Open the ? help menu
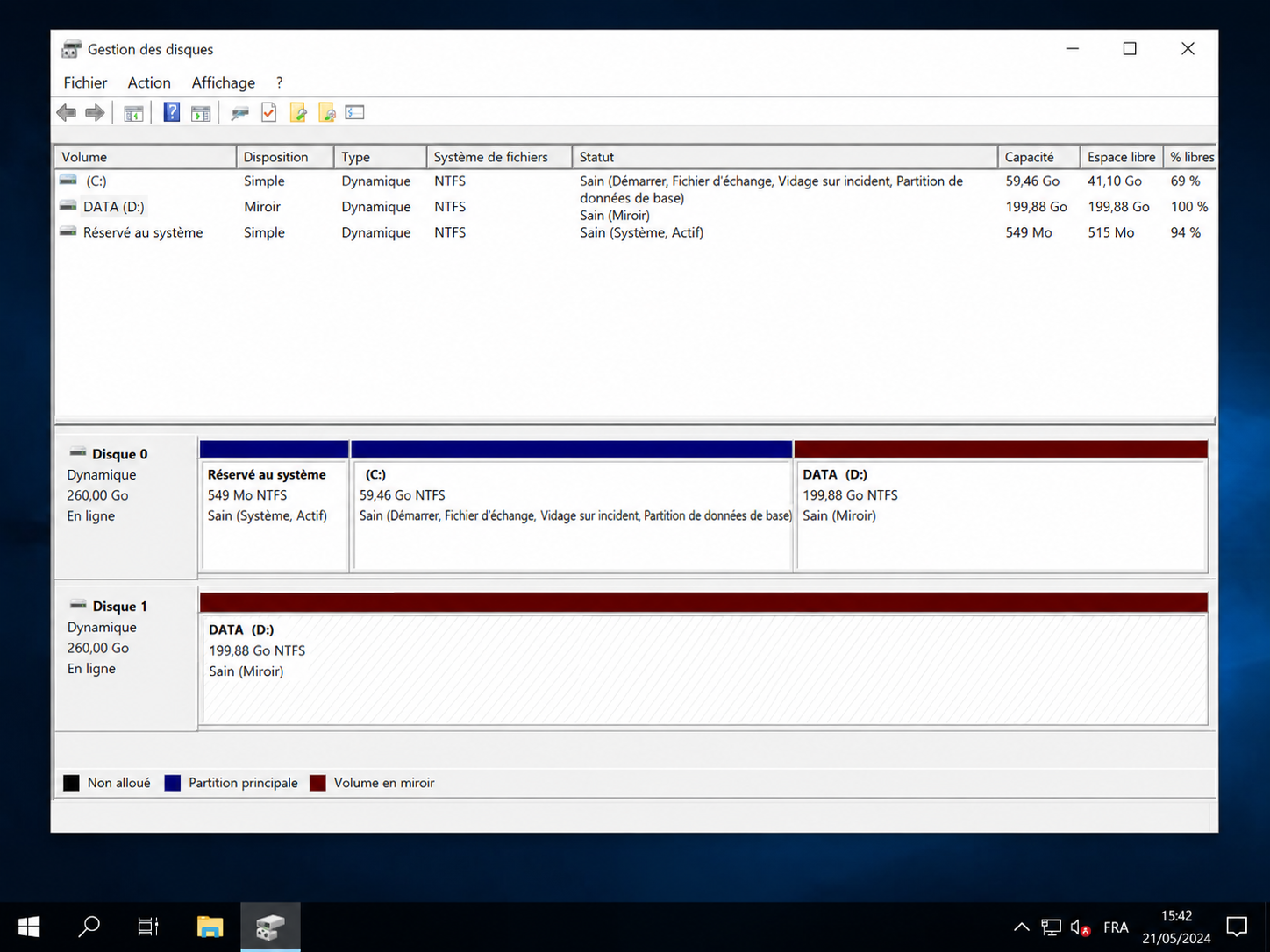1270x952 pixels. pos(280,82)
